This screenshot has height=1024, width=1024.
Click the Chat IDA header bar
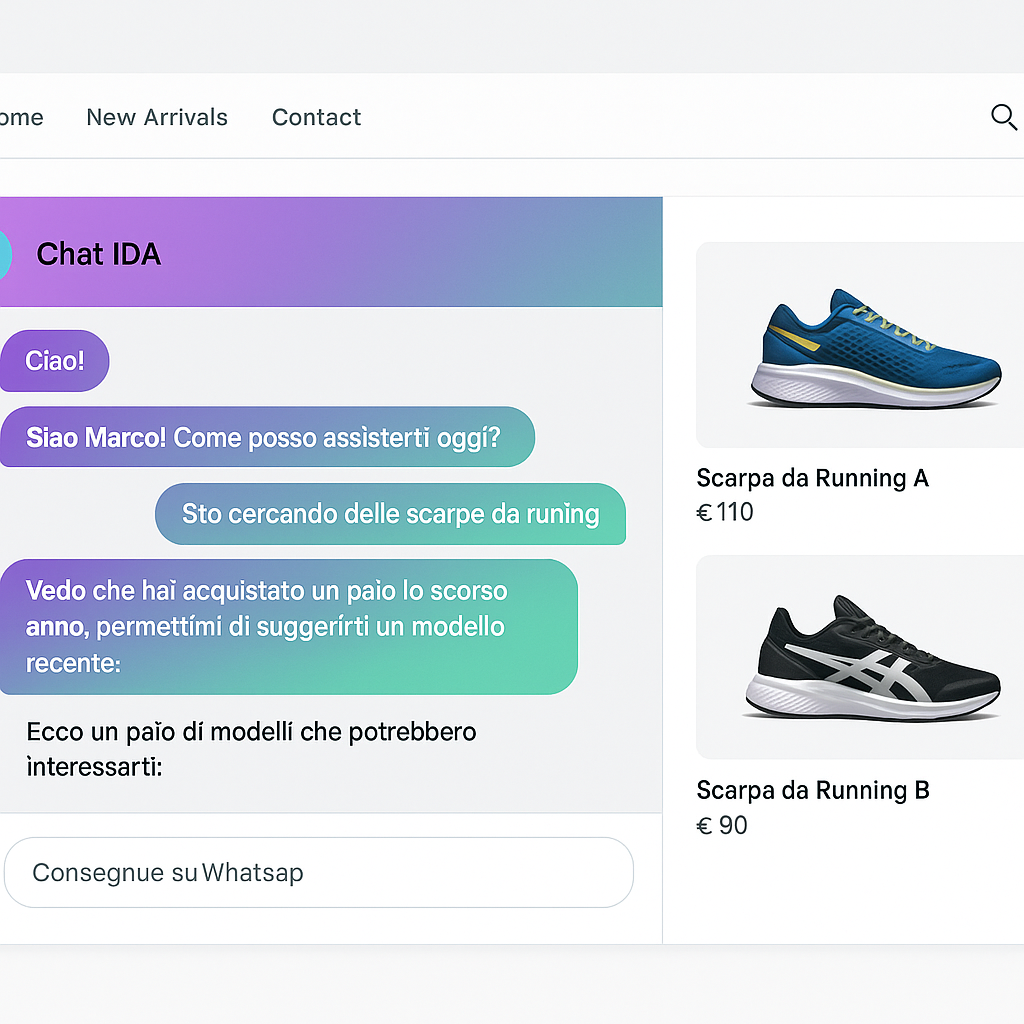point(330,253)
